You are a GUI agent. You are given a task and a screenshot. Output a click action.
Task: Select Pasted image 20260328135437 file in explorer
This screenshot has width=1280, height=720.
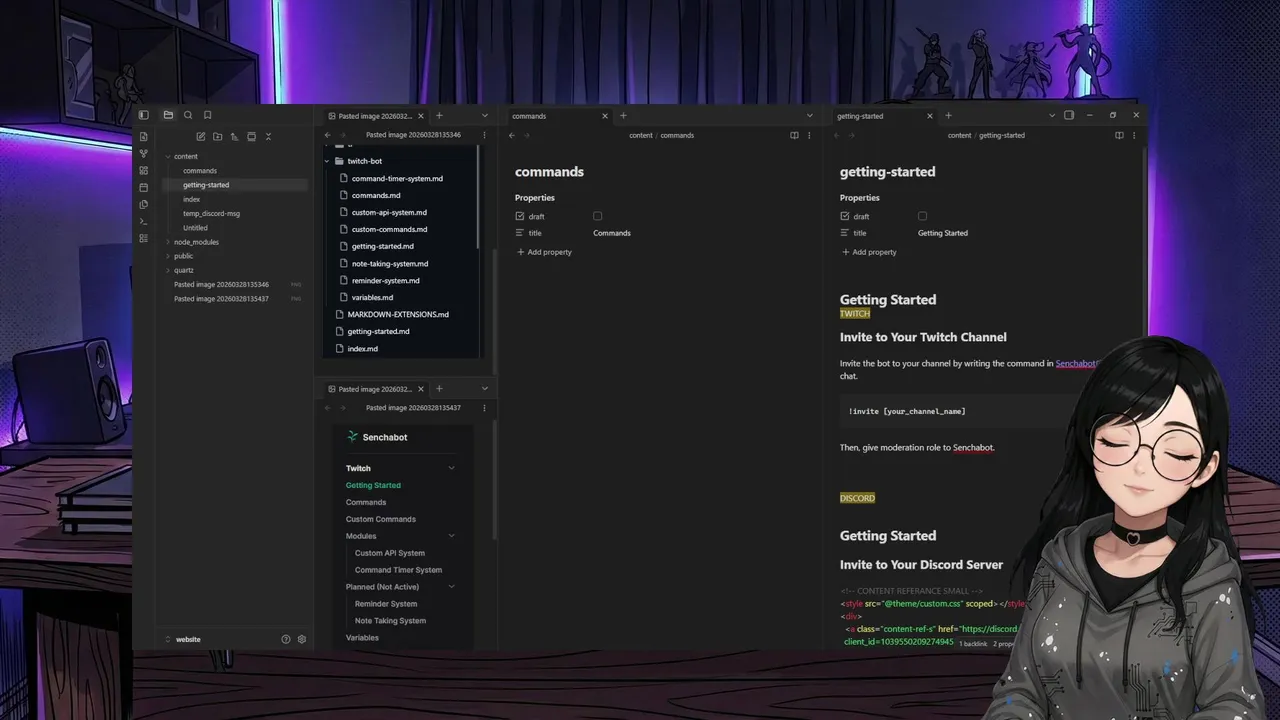pos(221,299)
